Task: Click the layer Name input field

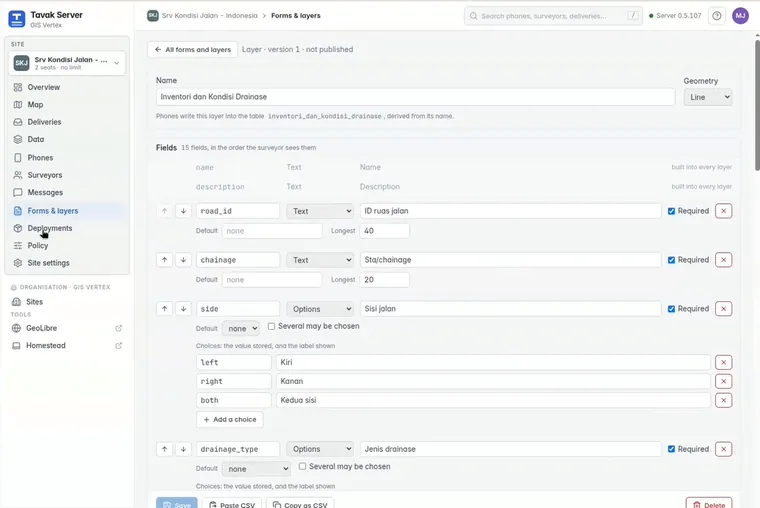Action: coord(415,97)
